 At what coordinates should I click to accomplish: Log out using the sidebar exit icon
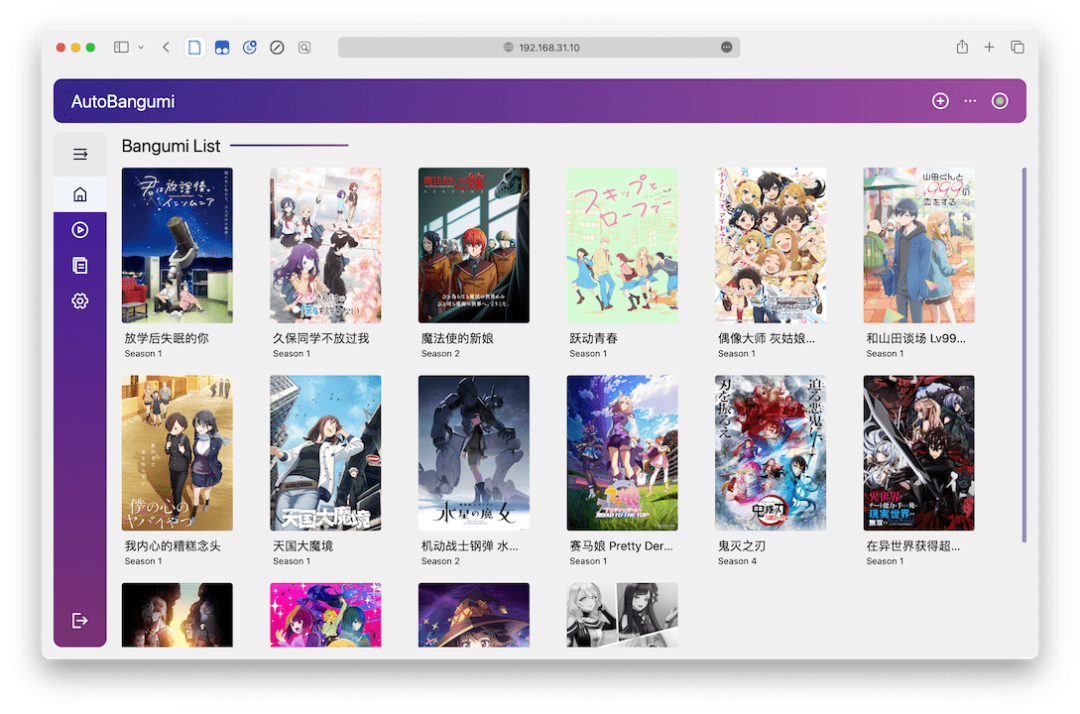(x=80, y=621)
